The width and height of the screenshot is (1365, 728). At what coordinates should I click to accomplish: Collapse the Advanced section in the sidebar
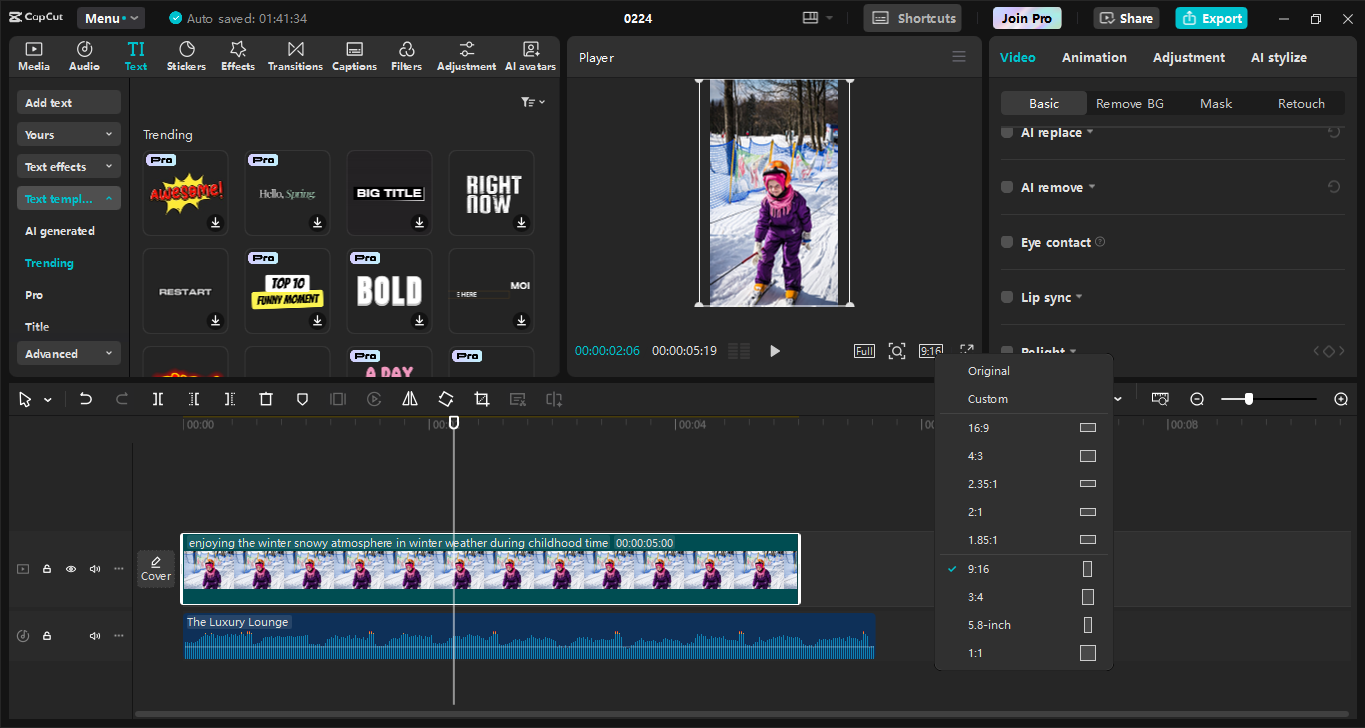(68, 353)
